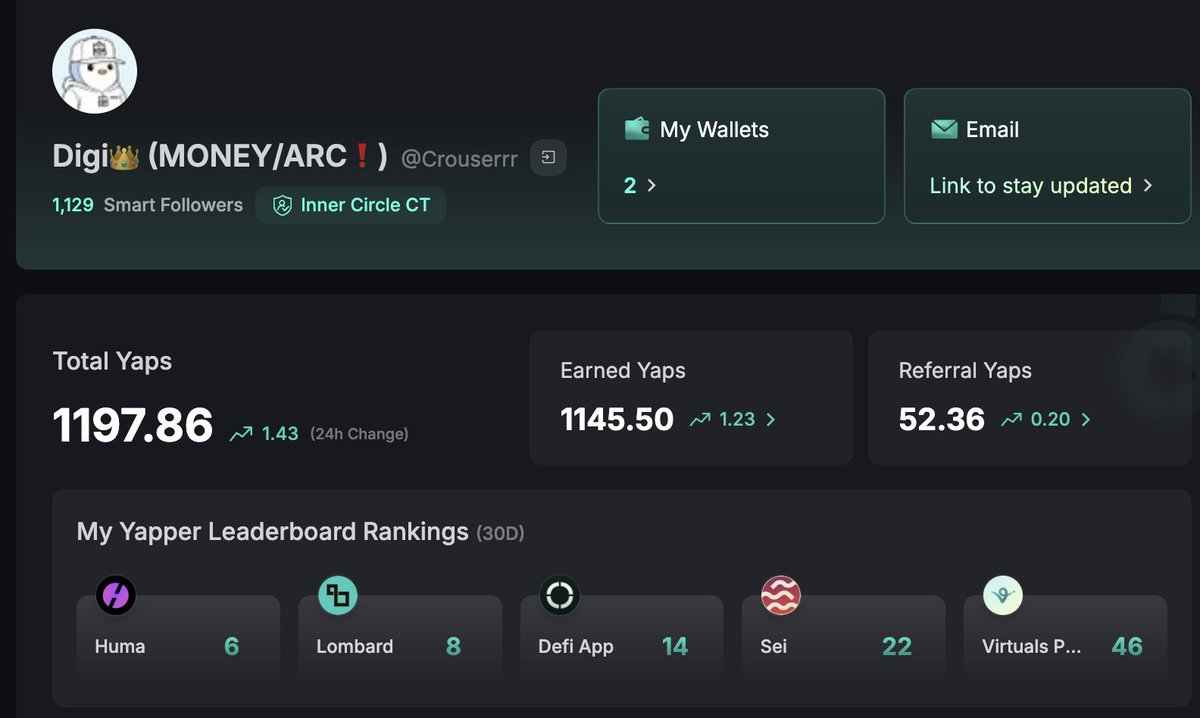Click the @Crouserrr handle
1200x718 pixels.
[x=459, y=158]
